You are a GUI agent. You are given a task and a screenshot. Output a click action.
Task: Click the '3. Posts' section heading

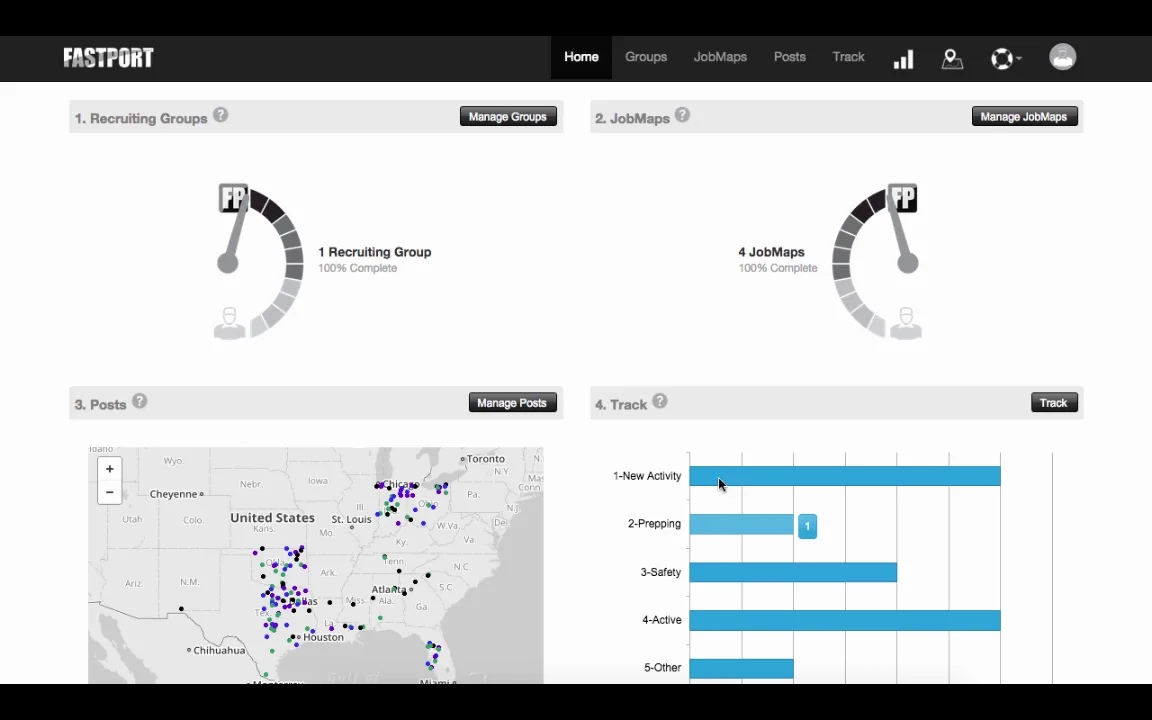coord(100,404)
